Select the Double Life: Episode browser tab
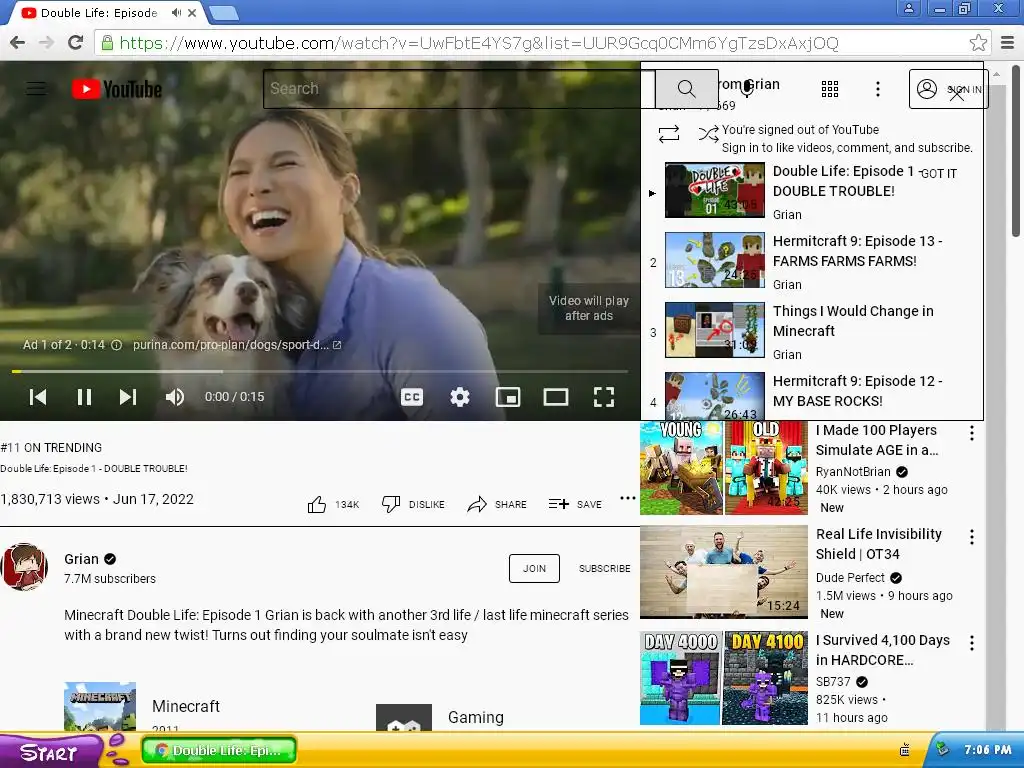Viewport: 1024px width, 768px height. 99,13
